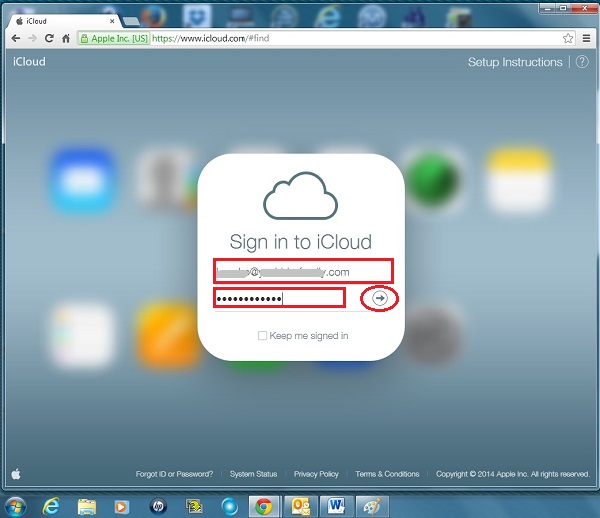Switch to Chrome on the taskbar
Screen dimensions: 600x518
click(x=264, y=507)
